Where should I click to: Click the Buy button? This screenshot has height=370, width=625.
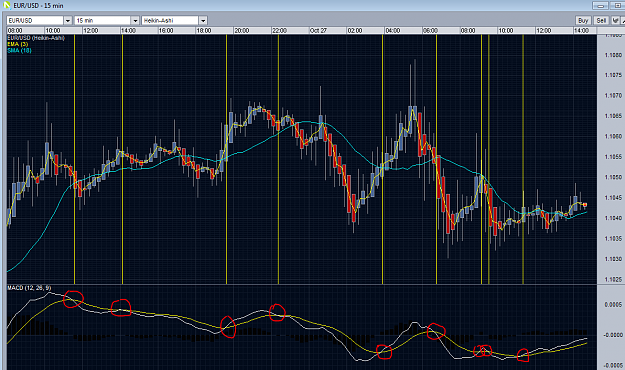[x=583, y=20]
